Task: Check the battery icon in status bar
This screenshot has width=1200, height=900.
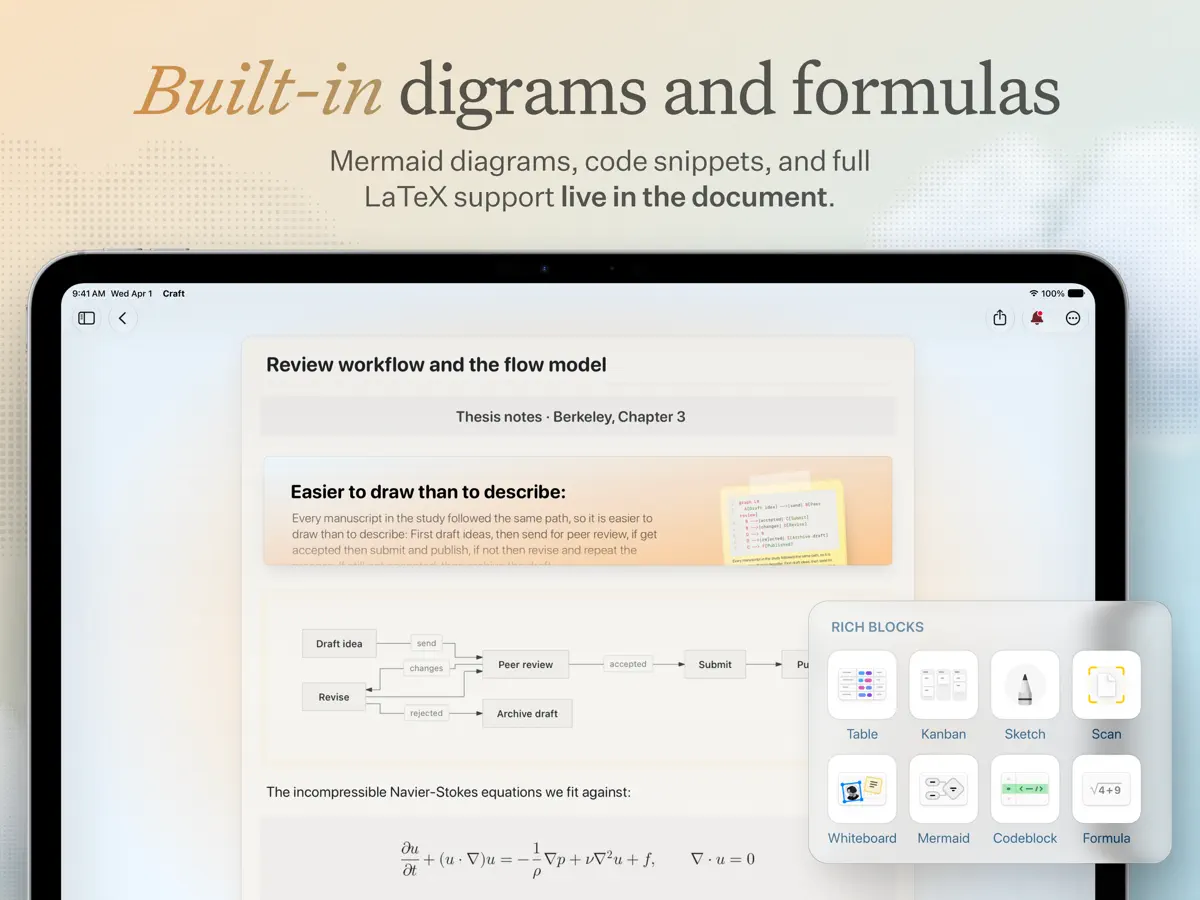Action: (1076, 293)
